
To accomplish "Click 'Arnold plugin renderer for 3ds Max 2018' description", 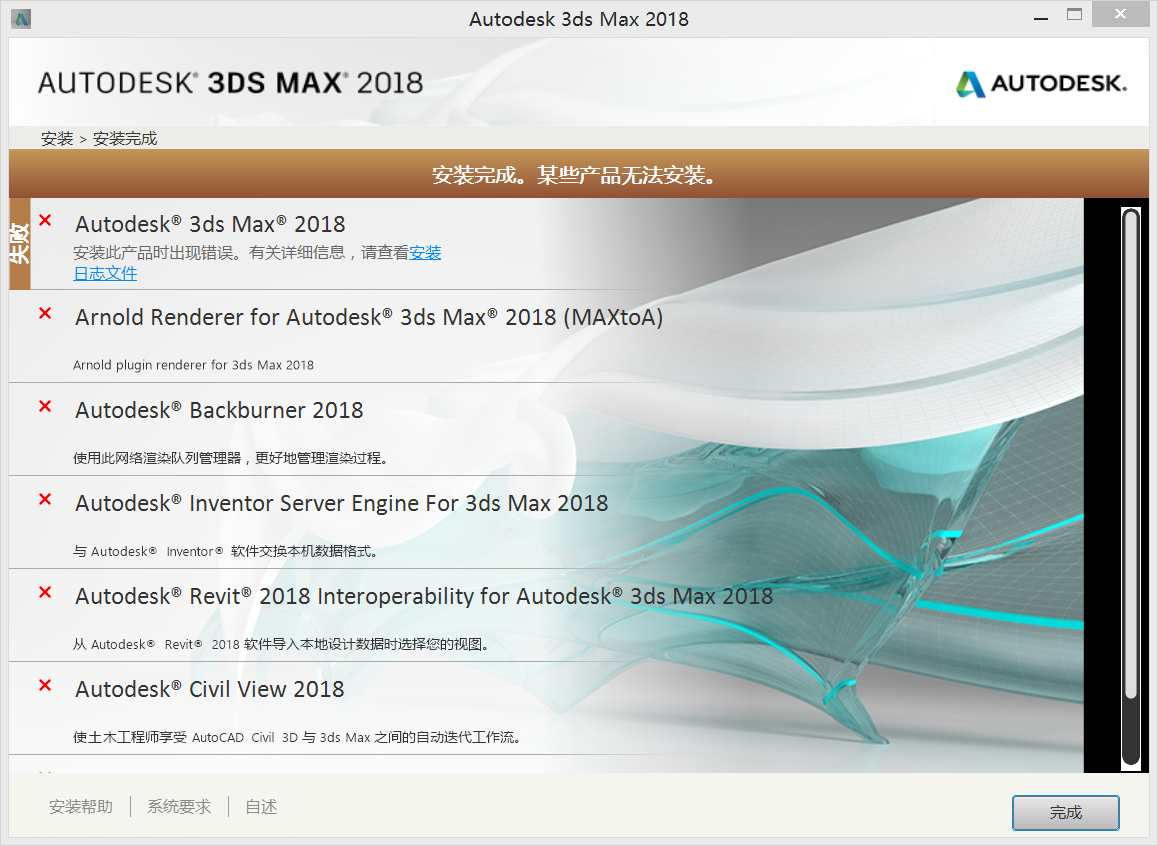I will (193, 365).
